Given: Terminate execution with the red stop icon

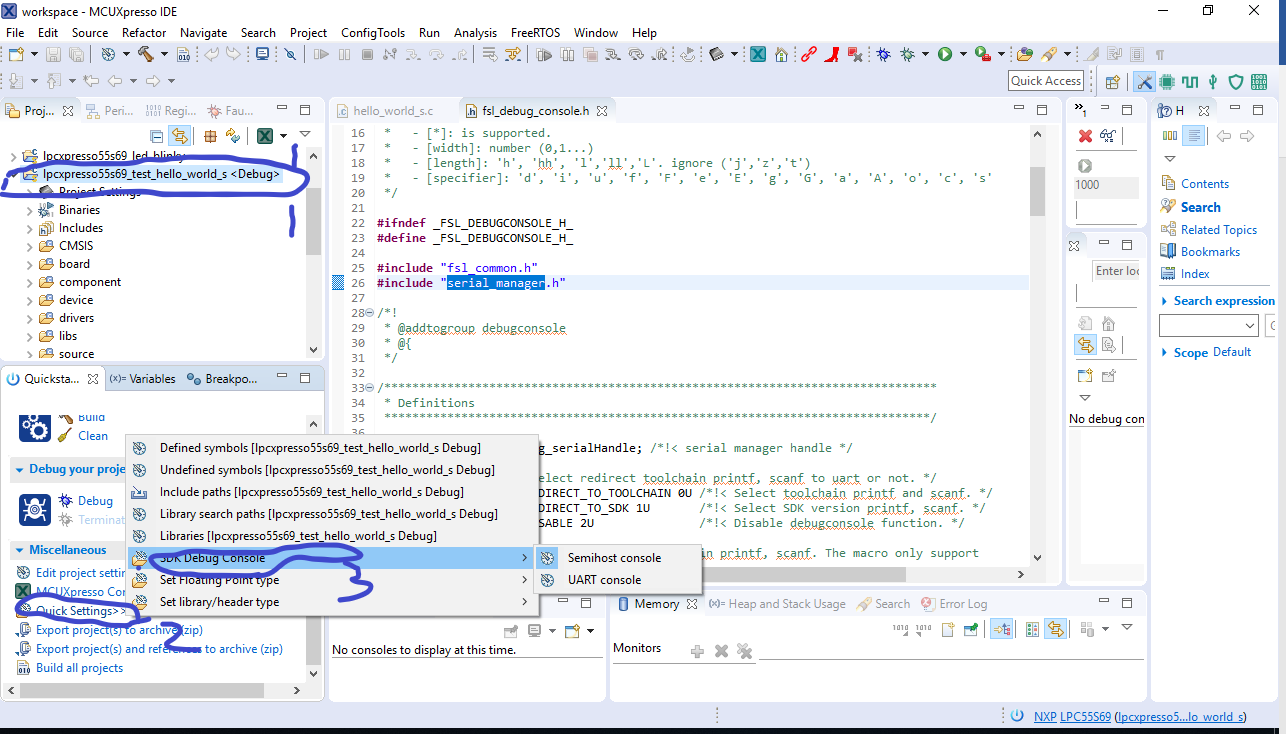Looking at the screenshot, I should coord(366,54).
